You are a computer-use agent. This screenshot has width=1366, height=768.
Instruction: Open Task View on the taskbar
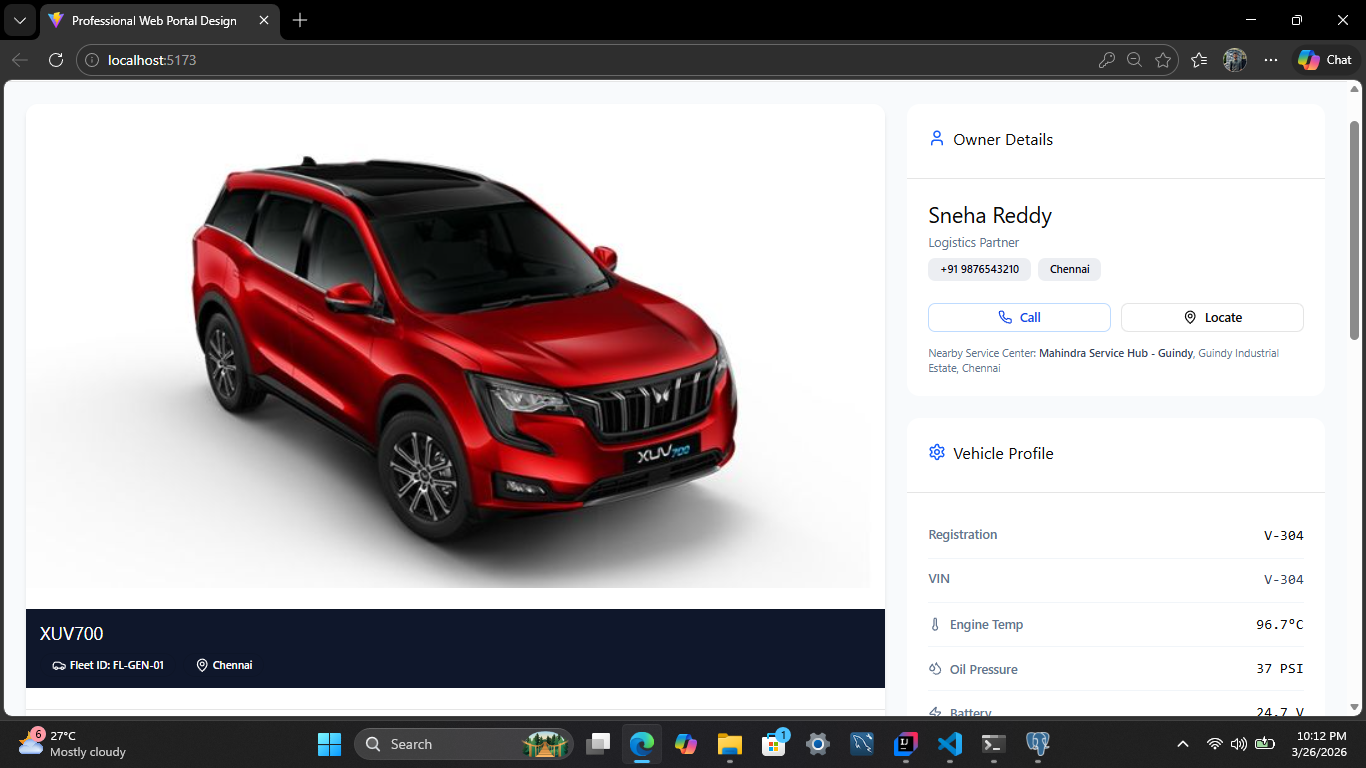click(598, 744)
